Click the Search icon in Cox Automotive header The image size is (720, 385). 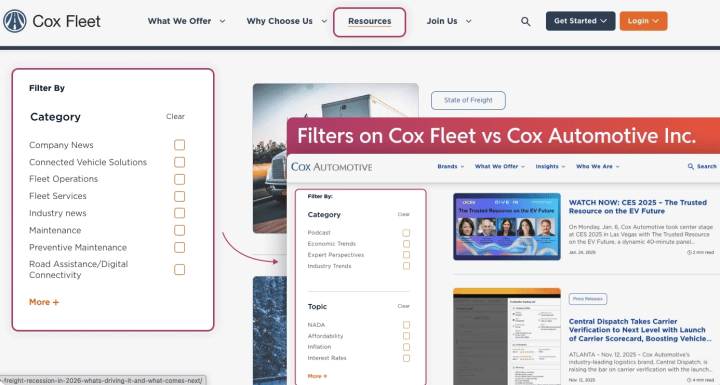tap(691, 166)
